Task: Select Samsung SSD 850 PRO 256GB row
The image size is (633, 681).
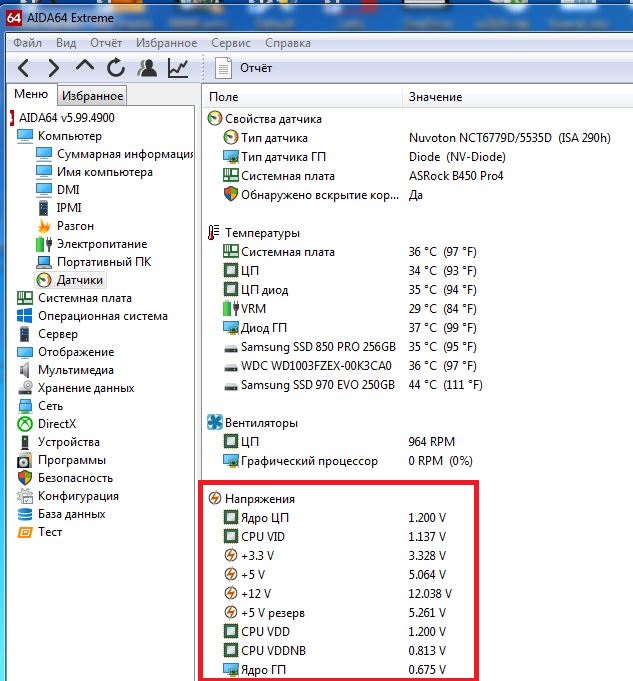Action: (x=350, y=347)
